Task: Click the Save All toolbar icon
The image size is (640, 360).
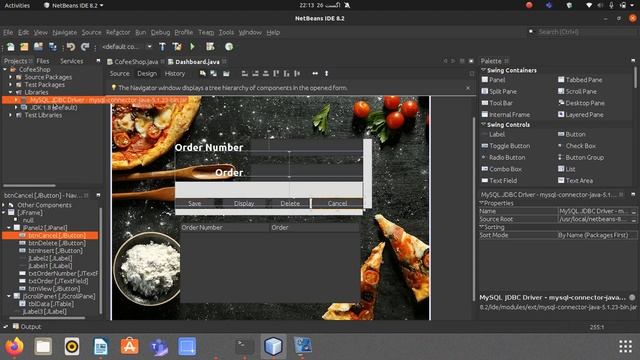Action: [x=53, y=47]
